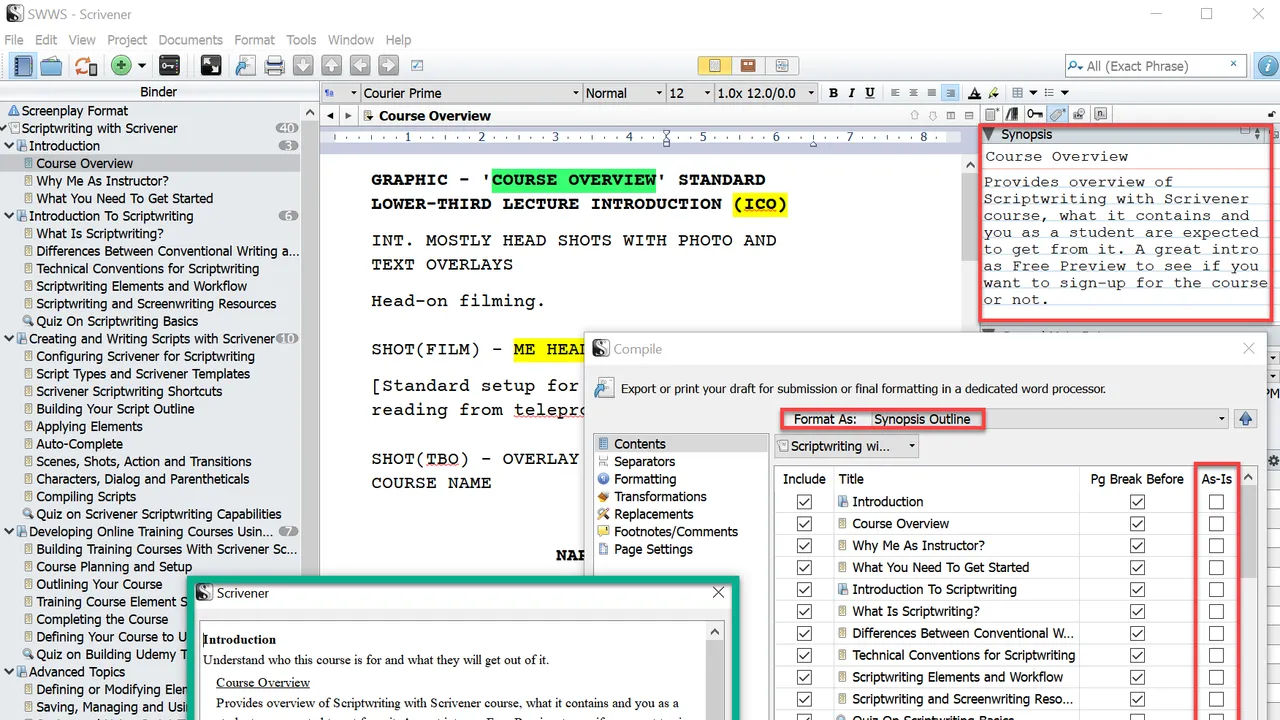
Task: Uncheck Include for Introduction row
Action: click(804, 501)
